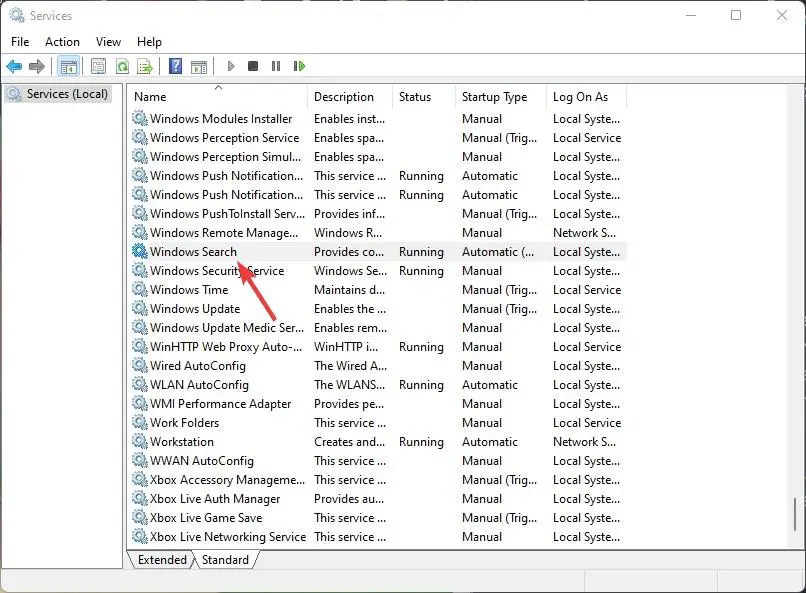Export the services list
The image size is (806, 593).
pyautogui.click(x=146, y=66)
